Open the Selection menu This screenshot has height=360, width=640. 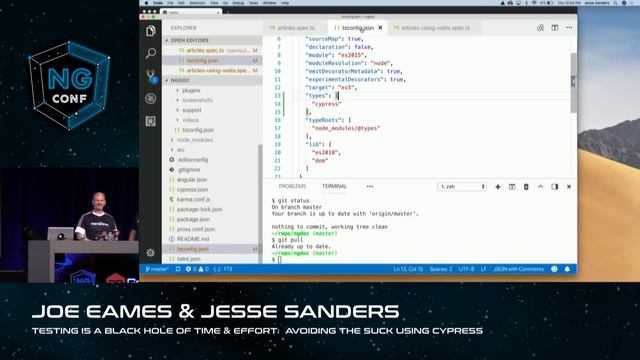tap(197, 3)
